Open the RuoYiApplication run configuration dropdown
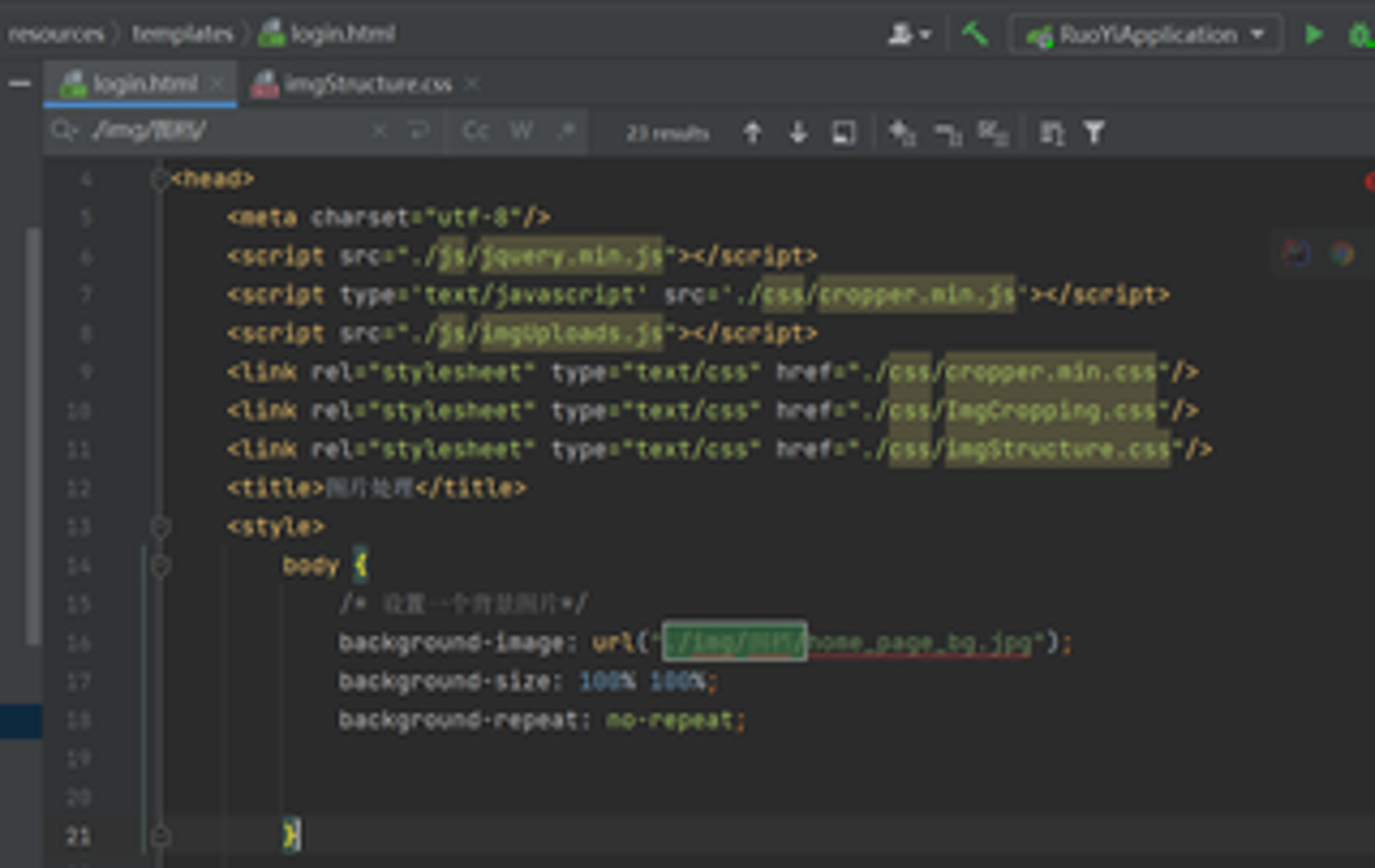1375x868 pixels. 1144,34
